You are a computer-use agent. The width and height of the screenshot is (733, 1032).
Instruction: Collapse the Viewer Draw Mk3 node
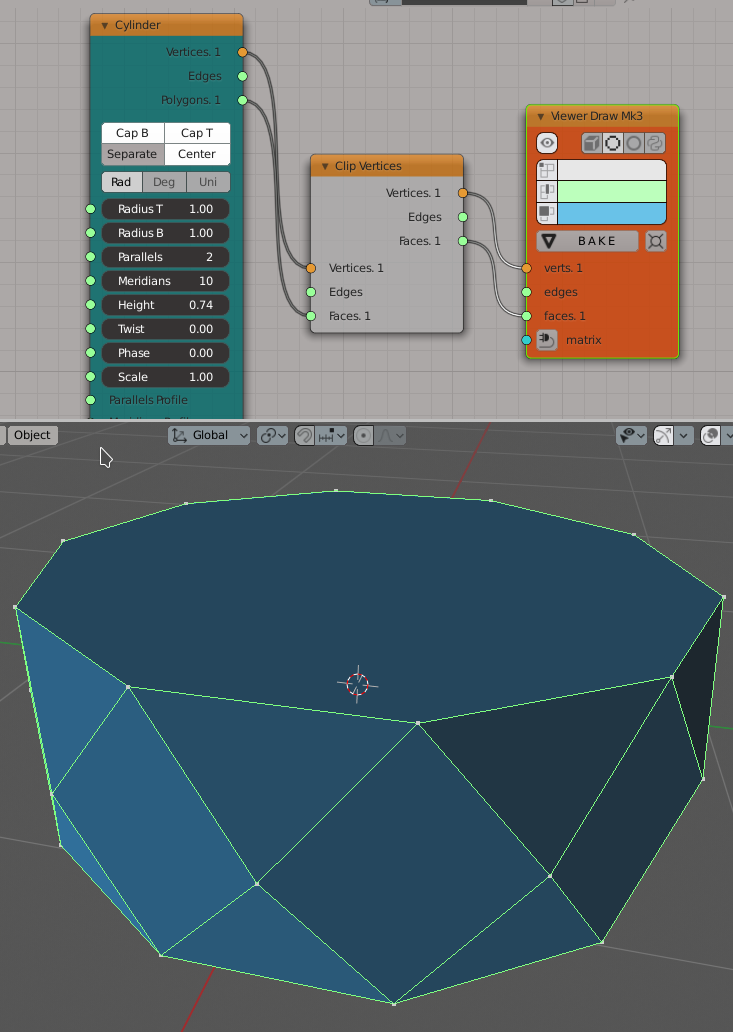click(x=540, y=116)
